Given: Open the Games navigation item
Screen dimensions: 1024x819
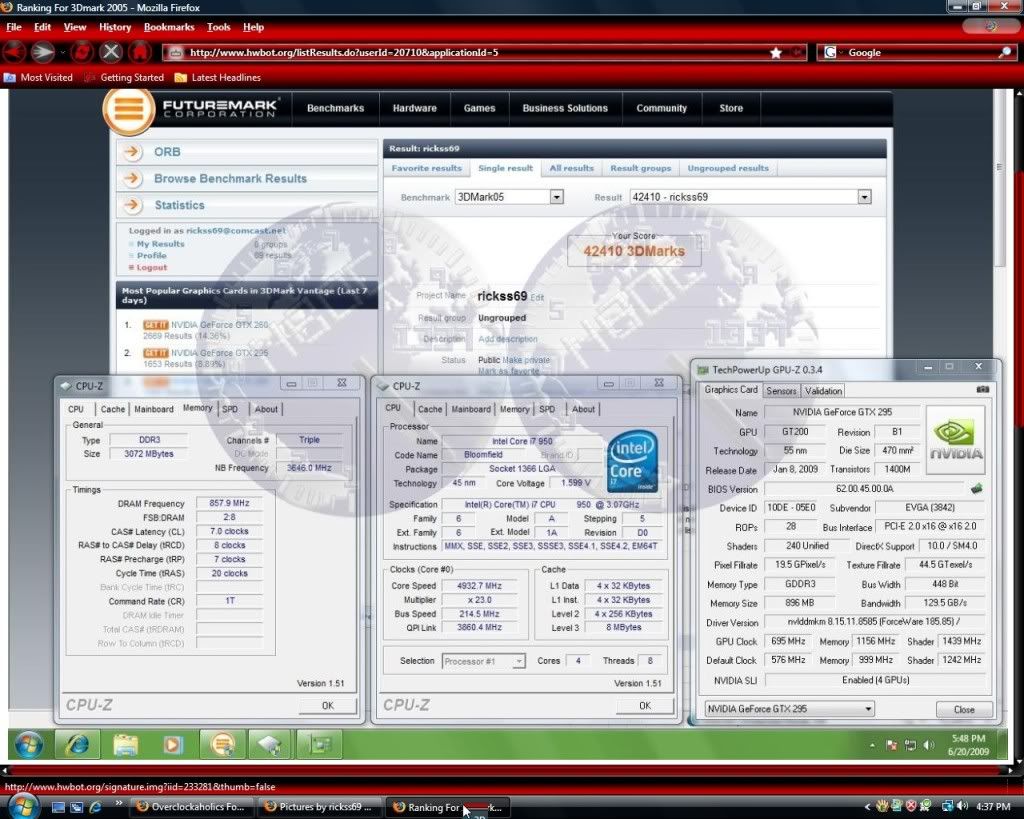Looking at the screenshot, I should coord(479,108).
